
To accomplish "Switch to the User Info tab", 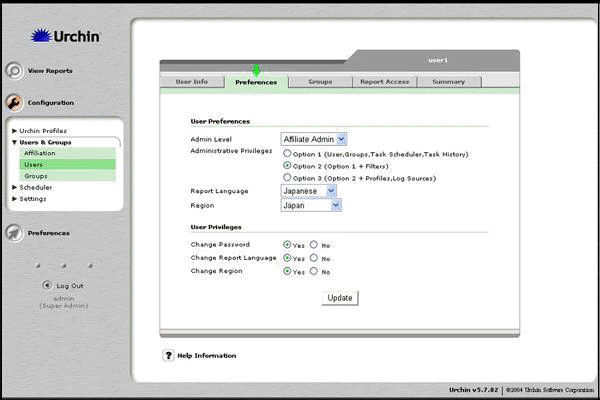I will click(x=191, y=82).
